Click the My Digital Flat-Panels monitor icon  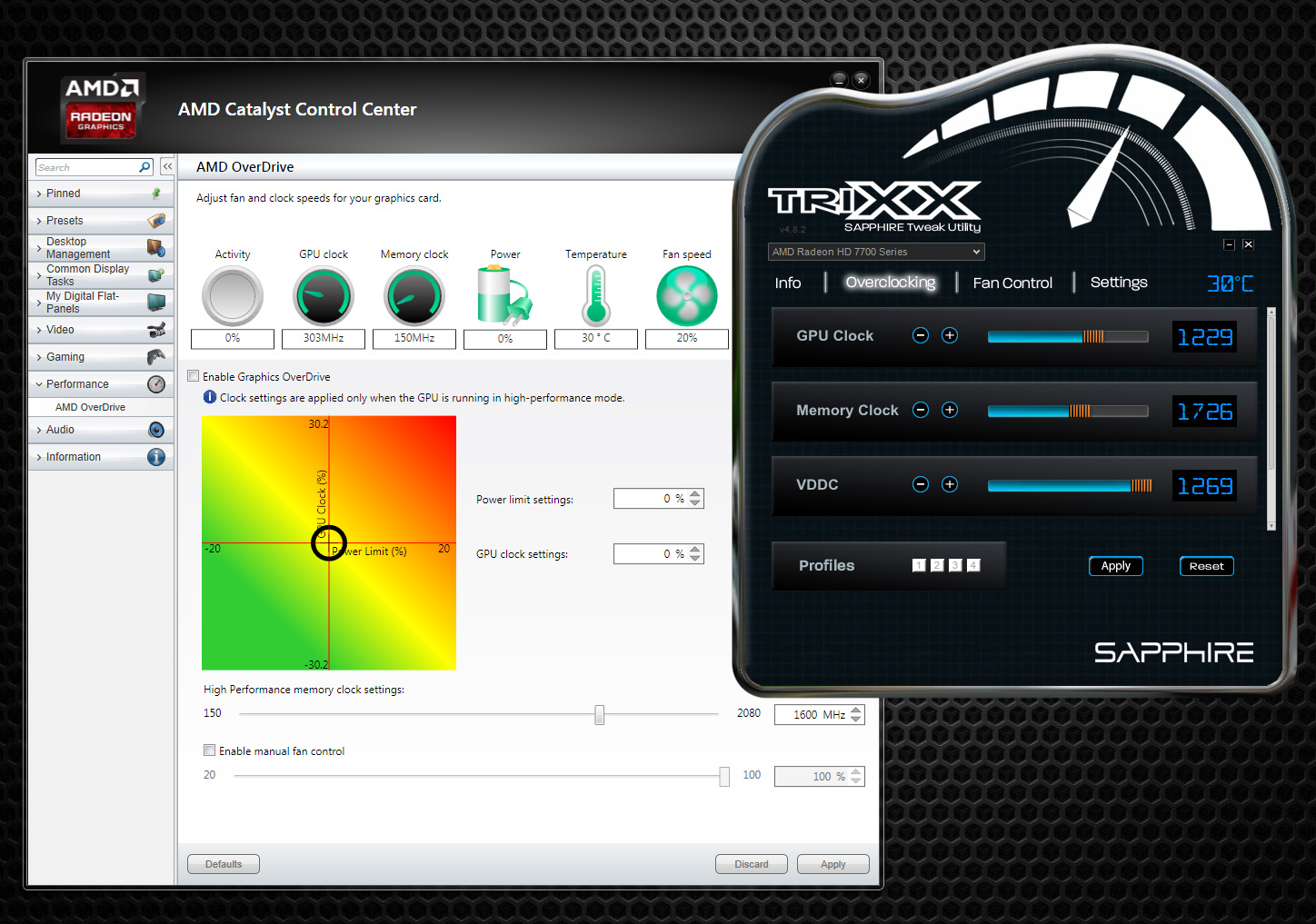click(156, 302)
